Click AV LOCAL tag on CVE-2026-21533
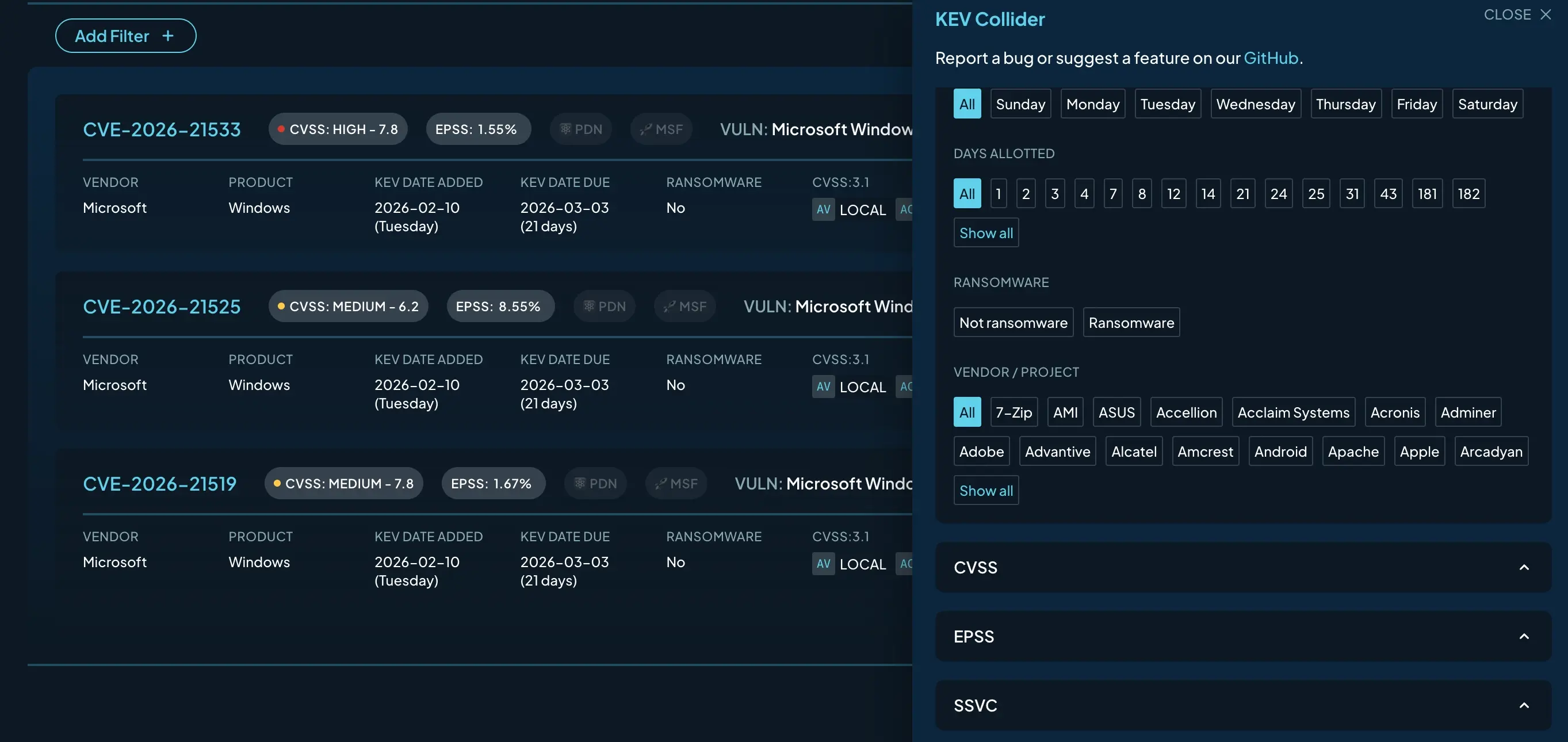The image size is (1568, 742). click(x=849, y=209)
